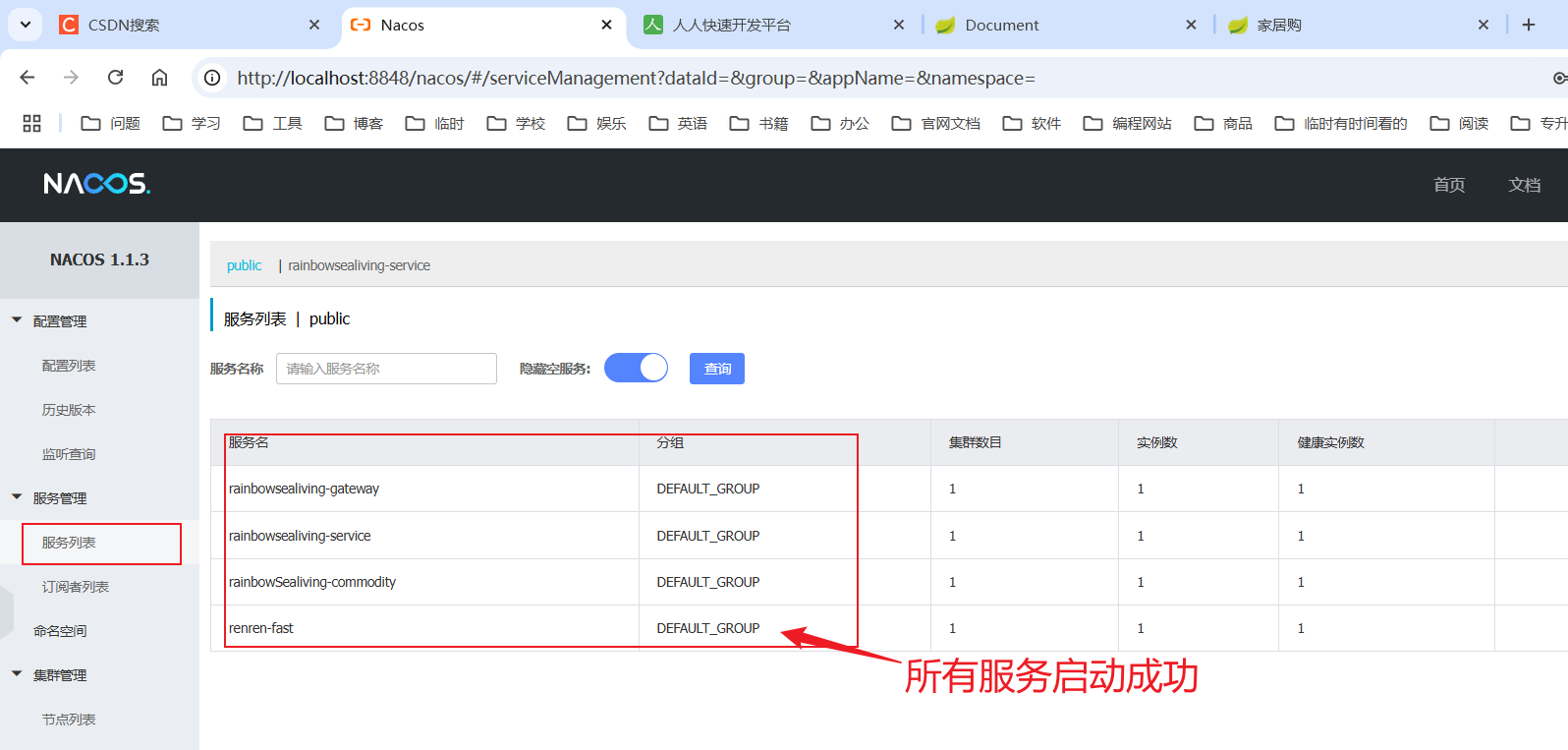The image size is (1568, 750).
Task: Open the 娱乐 bookmark folder
Action: (x=596, y=123)
